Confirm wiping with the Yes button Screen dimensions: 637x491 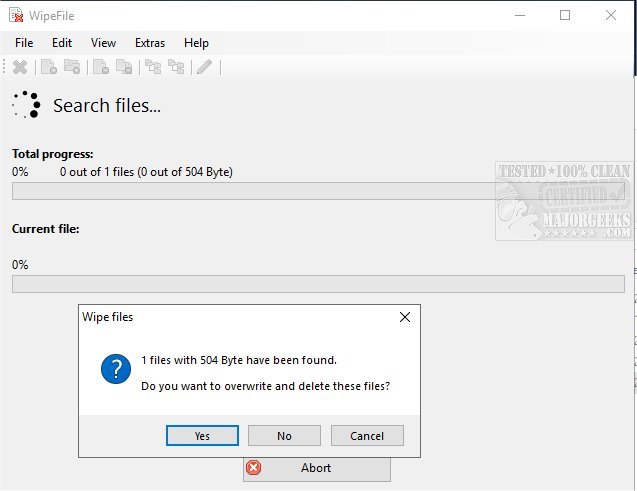click(202, 435)
